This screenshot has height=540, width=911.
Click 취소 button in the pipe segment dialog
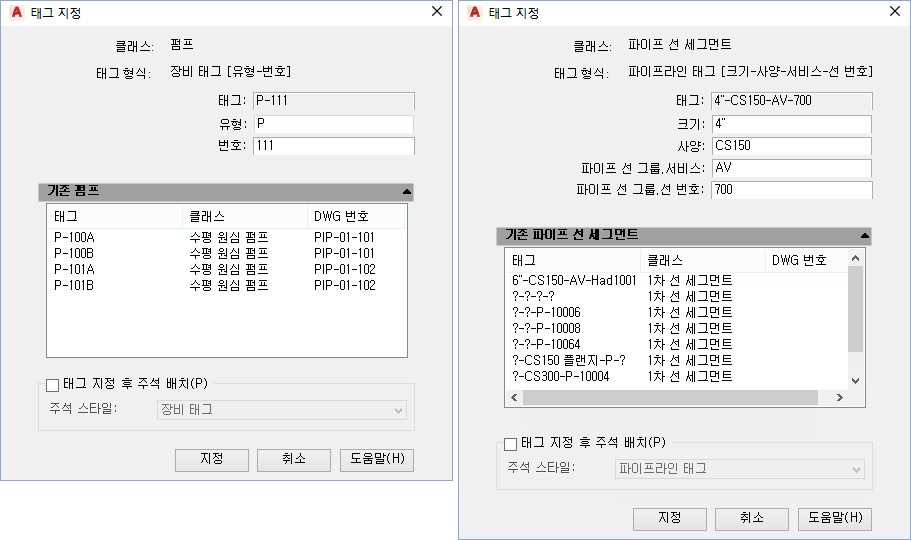coord(752,518)
